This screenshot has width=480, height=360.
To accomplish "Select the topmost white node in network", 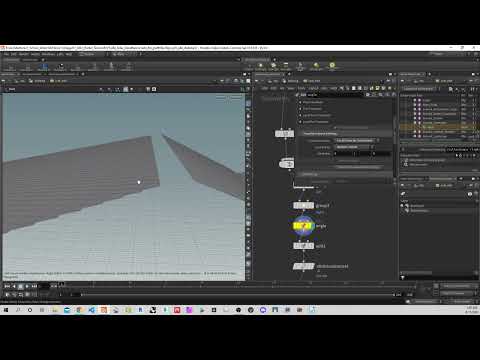I will click(284, 134).
